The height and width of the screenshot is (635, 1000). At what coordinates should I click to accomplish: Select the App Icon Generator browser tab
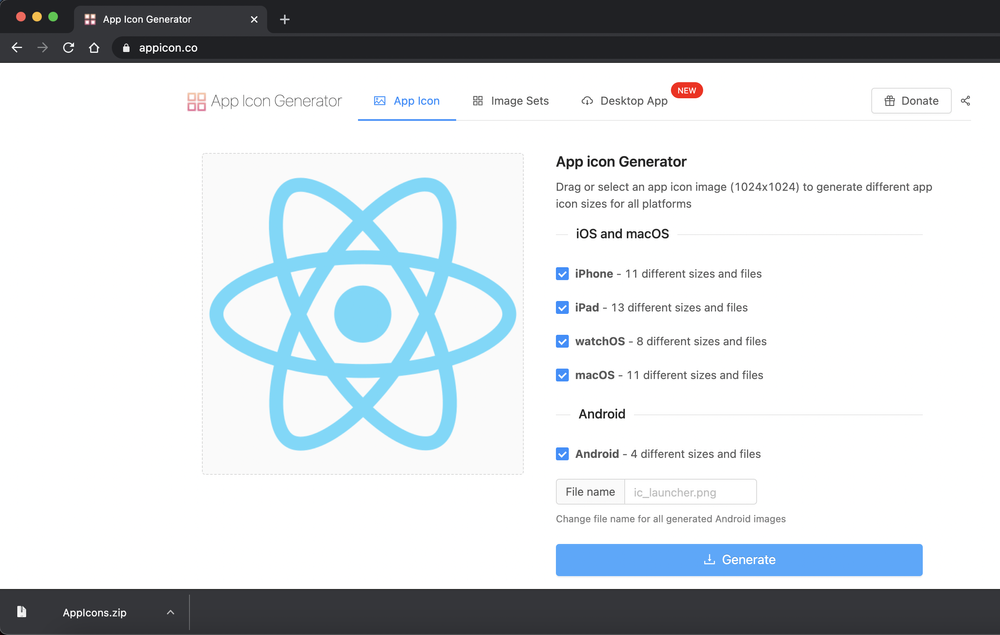[170, 19]
